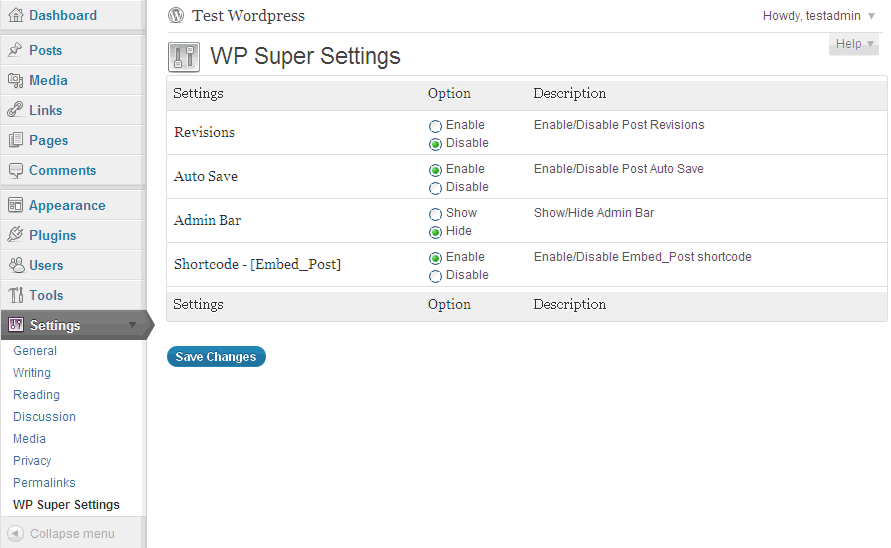Click the top Description column header

(569, 93)
